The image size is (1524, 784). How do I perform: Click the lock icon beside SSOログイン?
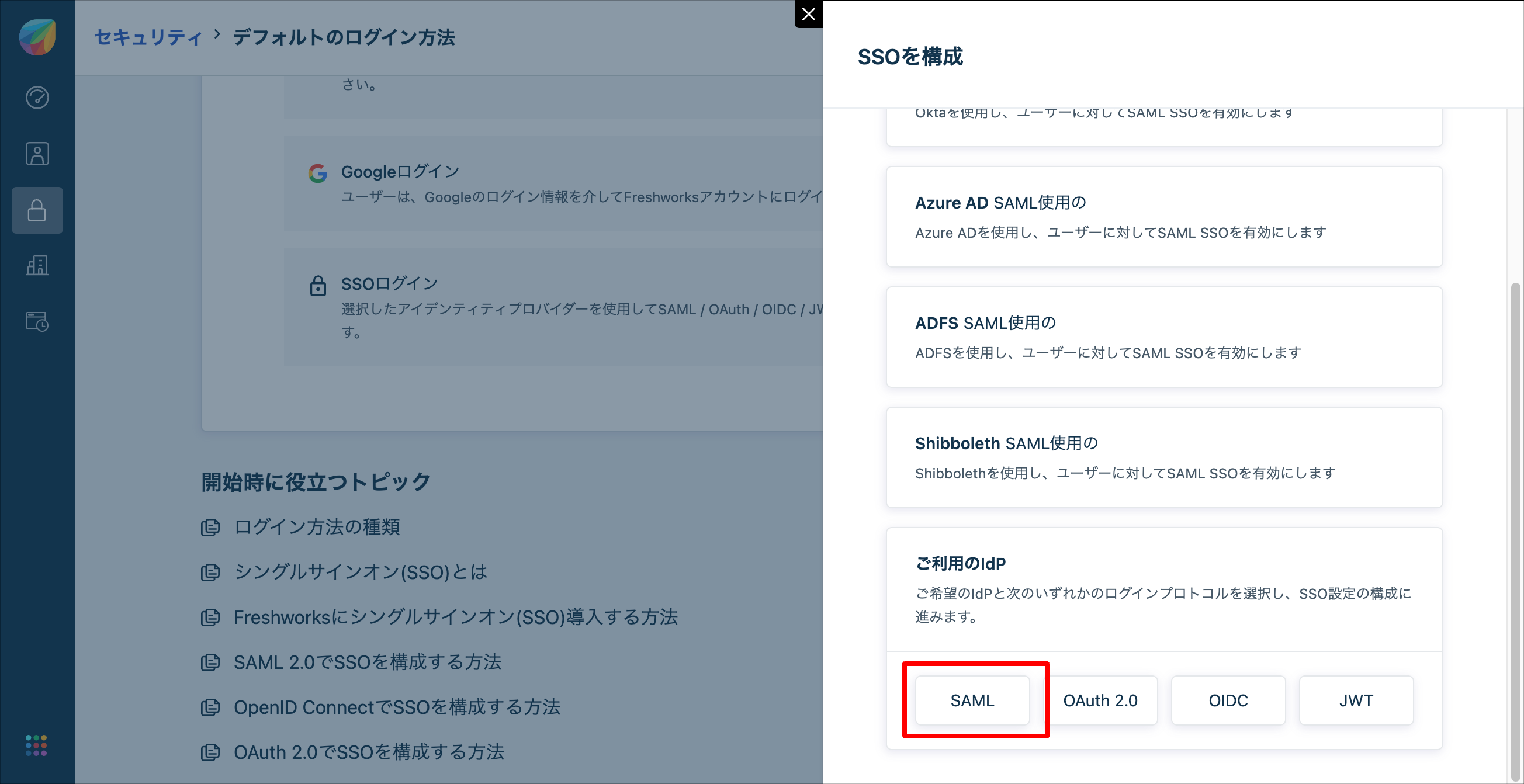(x=318, y=285)
